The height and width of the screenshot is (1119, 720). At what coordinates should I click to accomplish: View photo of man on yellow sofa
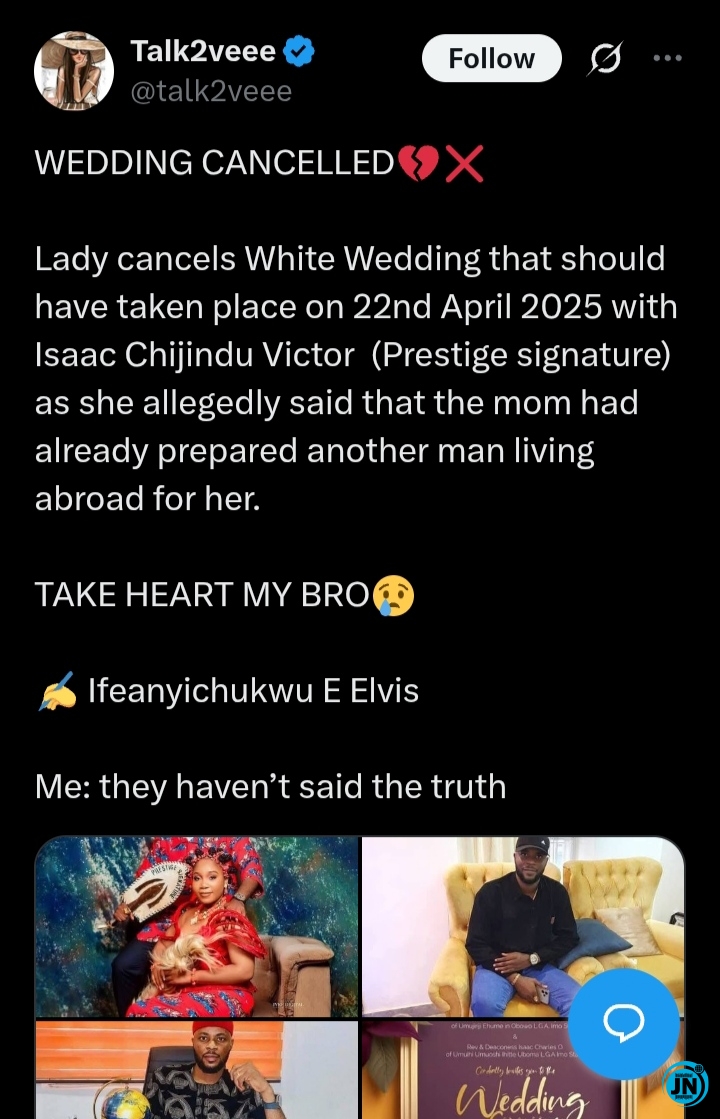[522, 926]
